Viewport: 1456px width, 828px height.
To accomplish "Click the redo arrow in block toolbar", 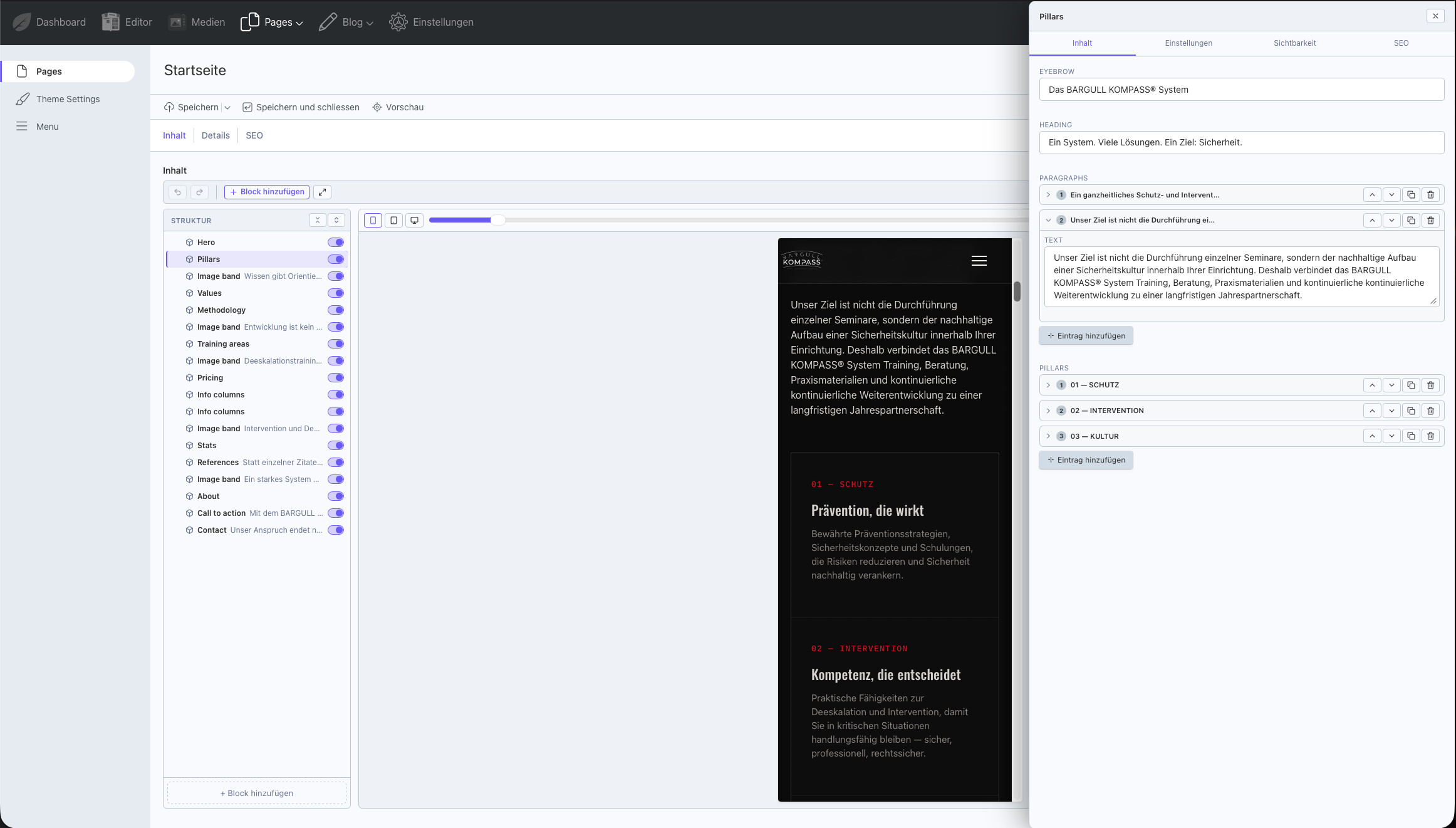I will tap(199, 192).
